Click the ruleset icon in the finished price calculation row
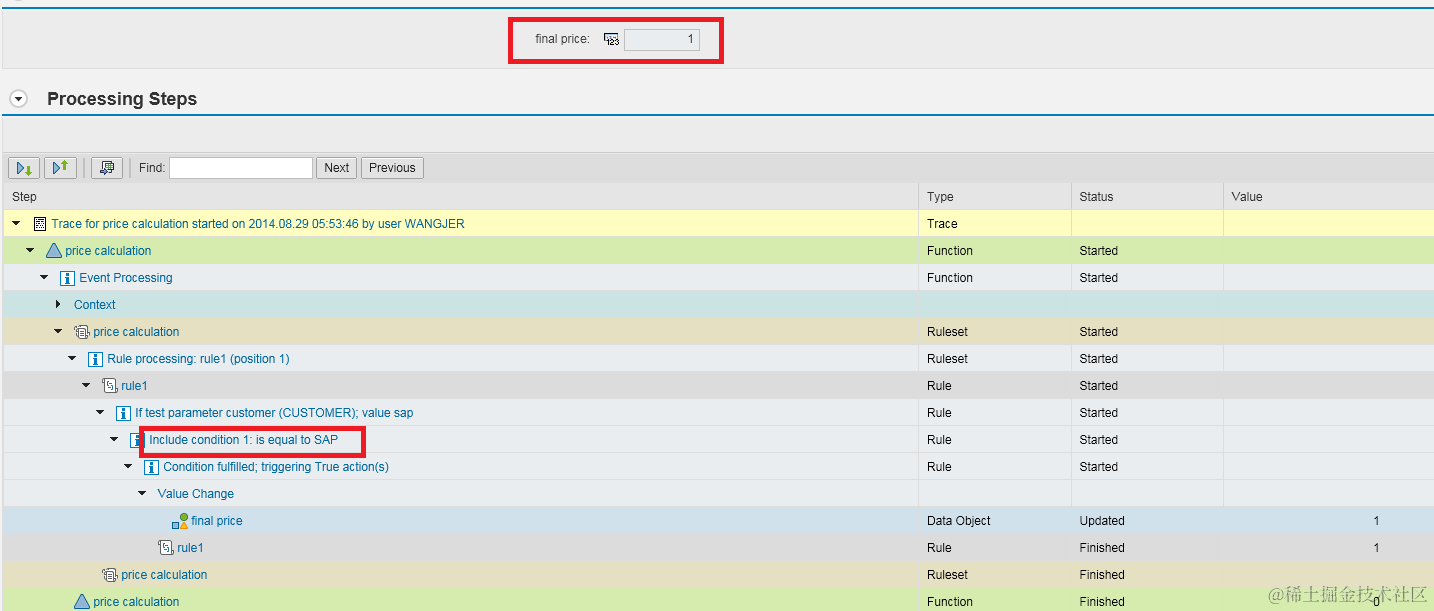The width and height of the screenshot is (1434, 611). tap(111, 575)
